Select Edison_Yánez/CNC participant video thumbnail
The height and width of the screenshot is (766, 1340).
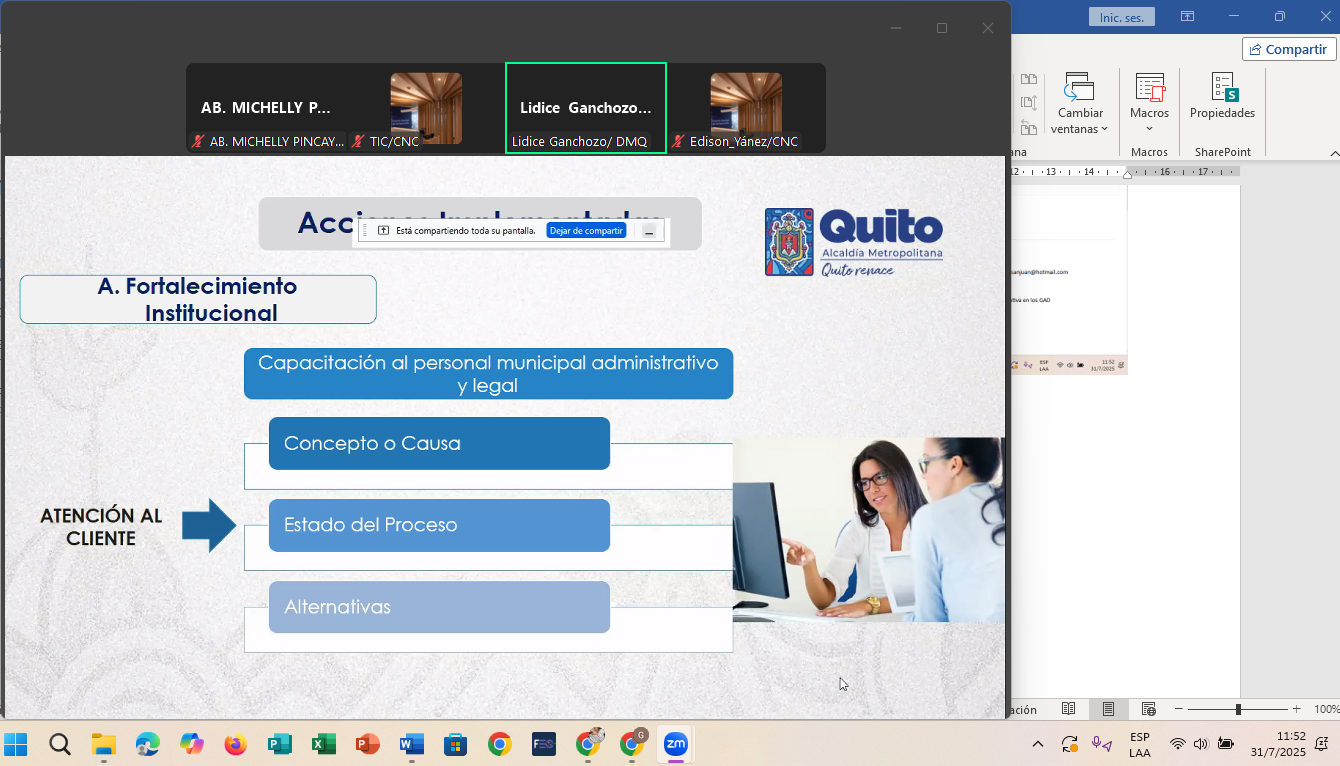tap(745, 108)
